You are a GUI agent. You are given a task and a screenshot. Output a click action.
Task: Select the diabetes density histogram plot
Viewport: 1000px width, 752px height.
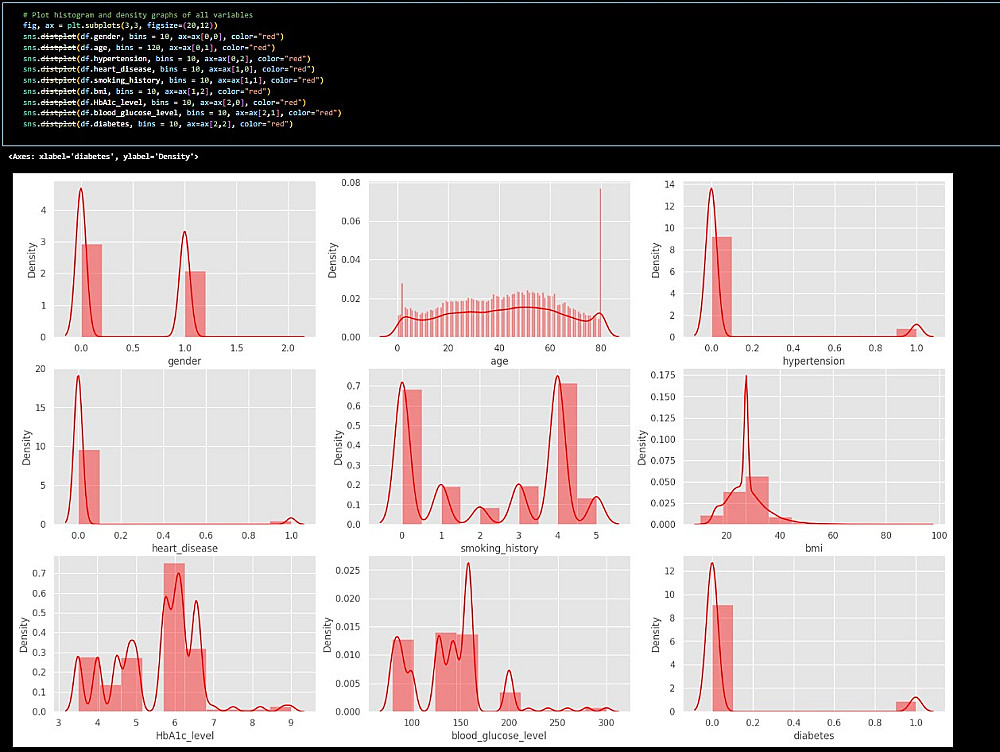(x=814, y=634)
